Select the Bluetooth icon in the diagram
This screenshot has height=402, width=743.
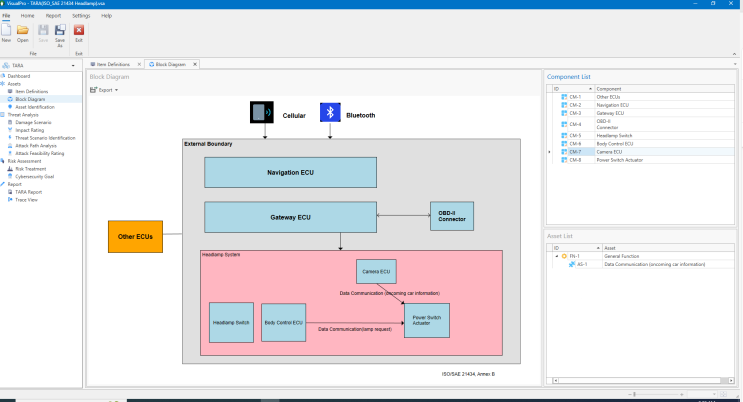tap(330, 113)
